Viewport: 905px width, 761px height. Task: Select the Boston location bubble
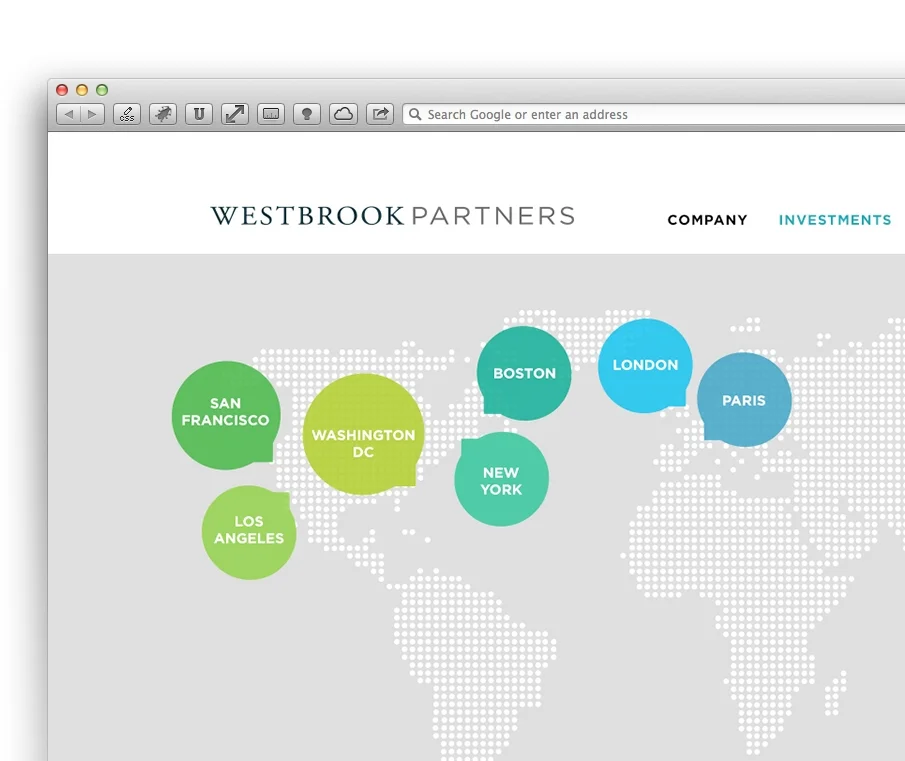524,373
